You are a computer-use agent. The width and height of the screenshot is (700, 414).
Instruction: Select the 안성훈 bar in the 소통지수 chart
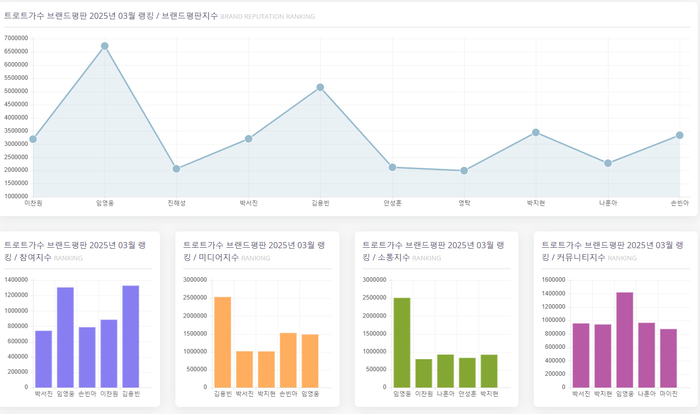(x=467, y=372)
